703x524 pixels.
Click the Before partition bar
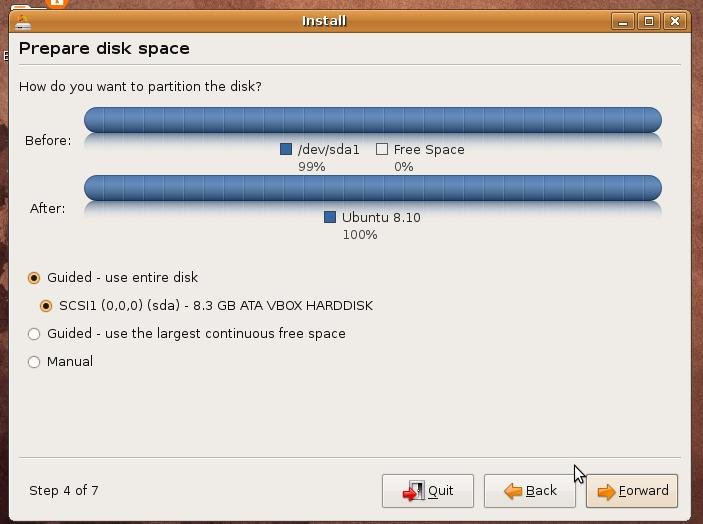pyautogui.click(x=372, y=120)
